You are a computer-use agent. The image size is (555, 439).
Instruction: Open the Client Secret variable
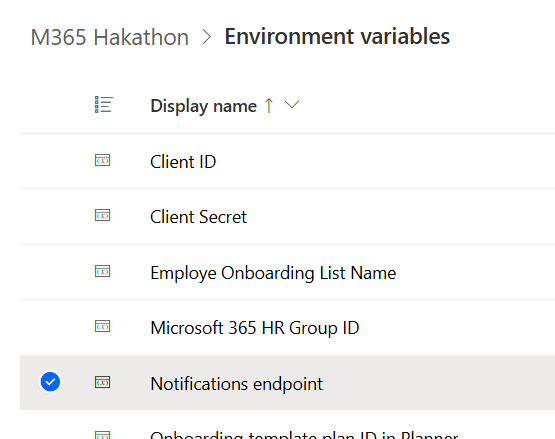198,217
